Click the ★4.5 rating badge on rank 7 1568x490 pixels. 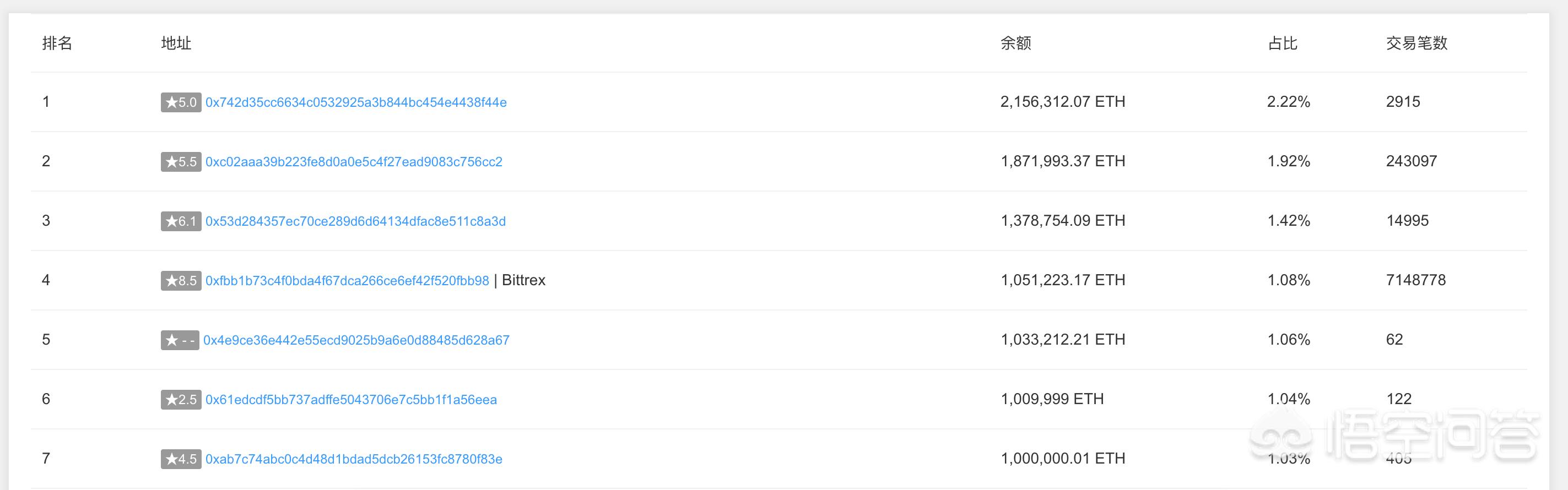pos(181,459)
